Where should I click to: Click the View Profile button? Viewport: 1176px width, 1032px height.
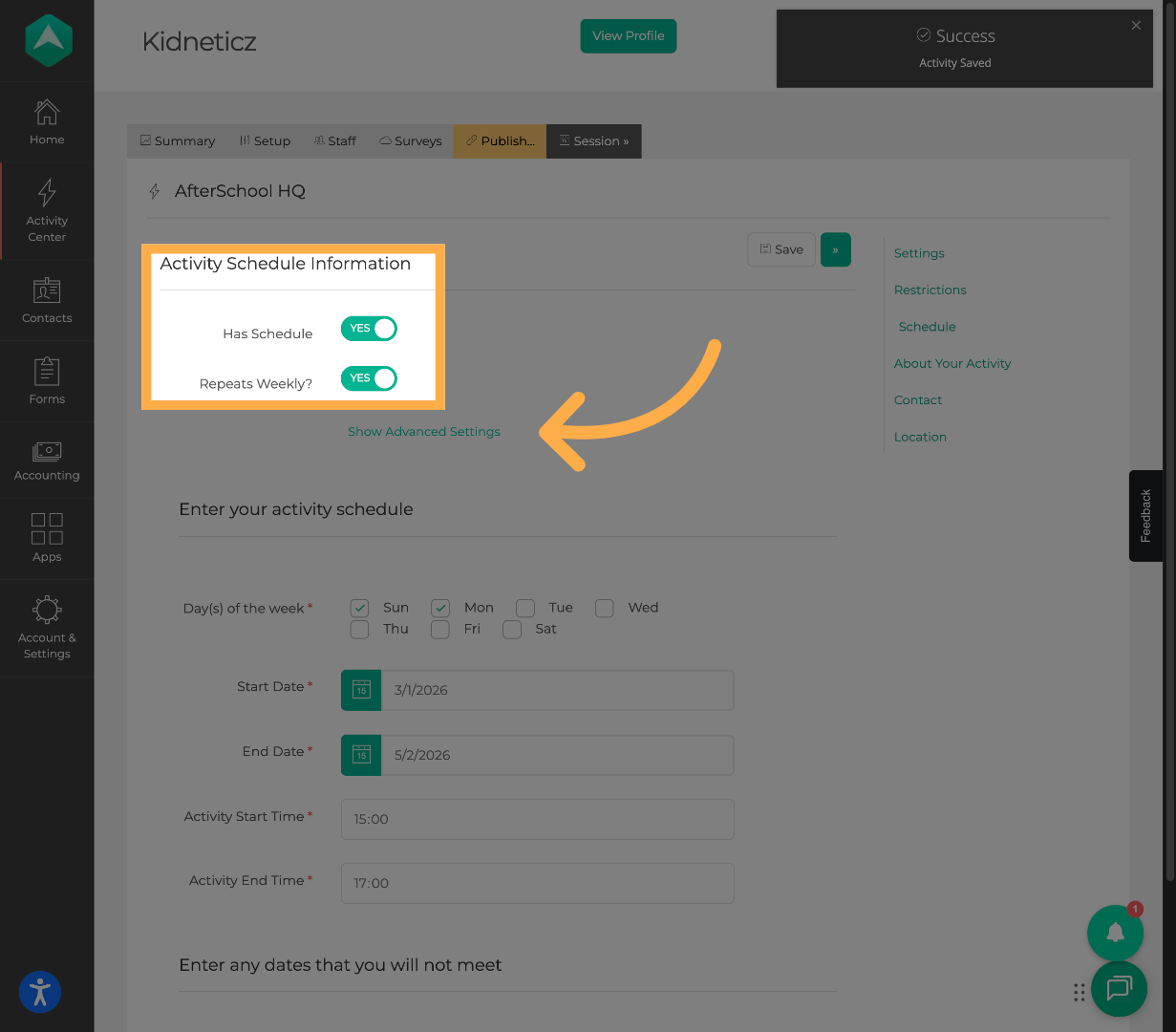pos(628,35)
